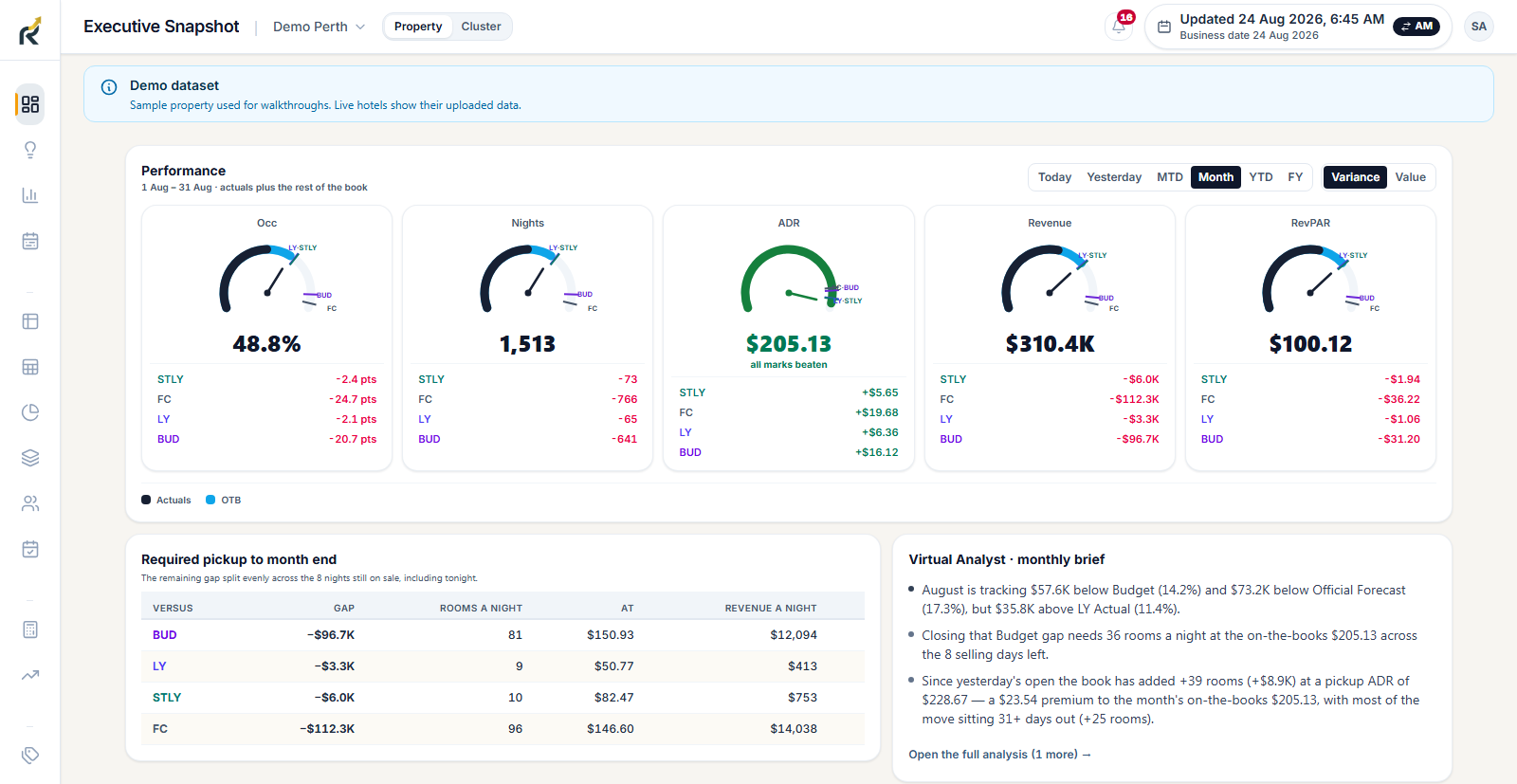Click the -766 FC value in Nights card
This screenshot has width=1517, height=784.
625,399
